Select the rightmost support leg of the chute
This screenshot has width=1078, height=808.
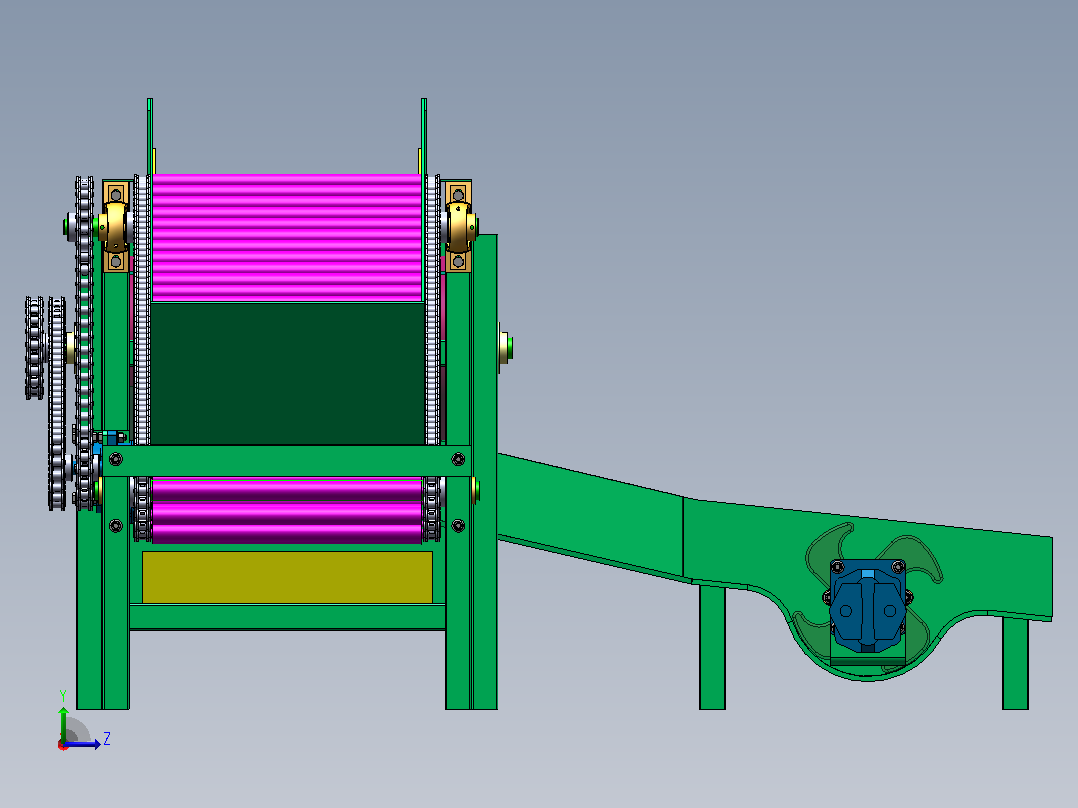1015,663
